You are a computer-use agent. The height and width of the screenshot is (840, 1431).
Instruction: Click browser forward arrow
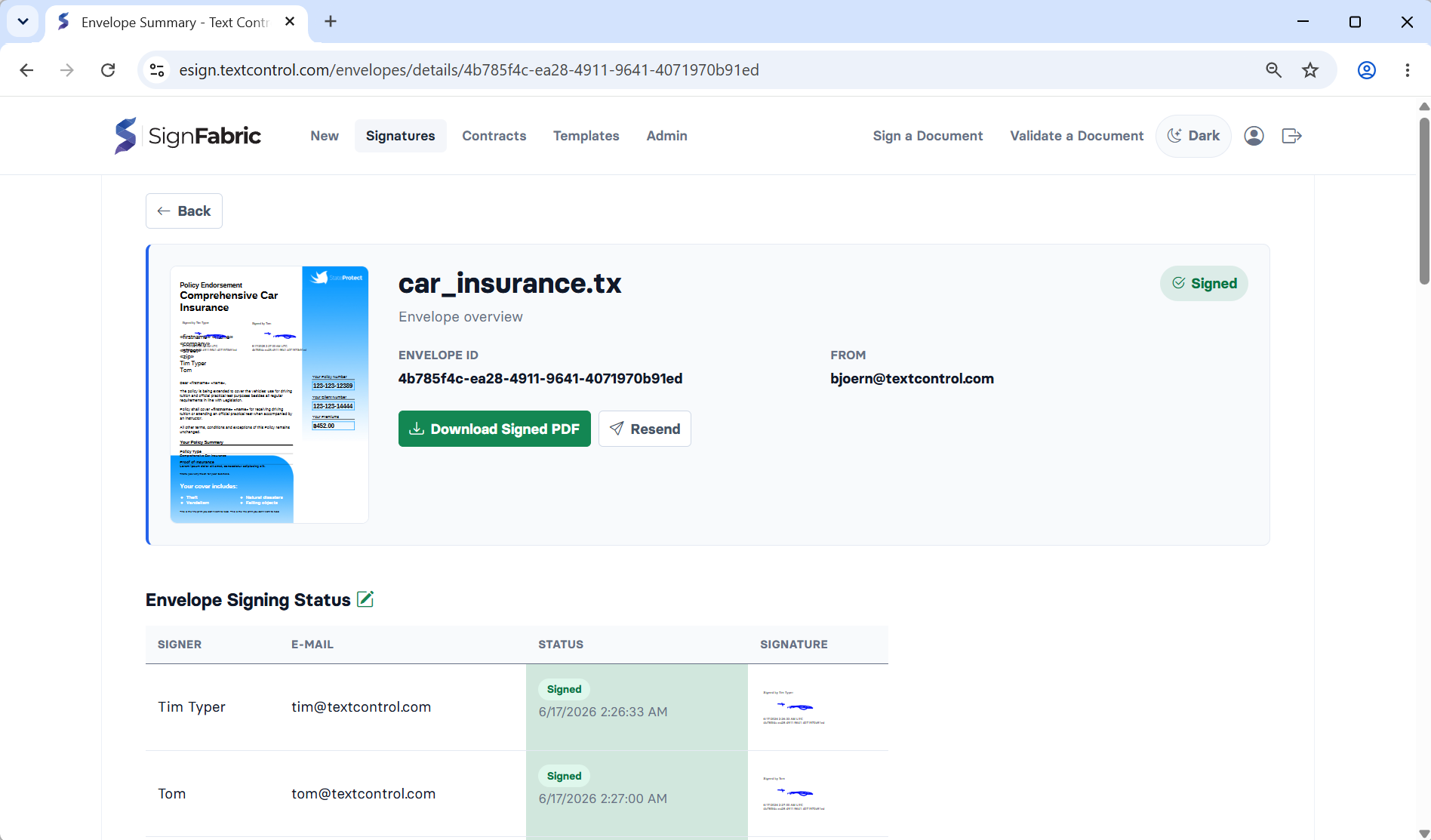[67, 70]
